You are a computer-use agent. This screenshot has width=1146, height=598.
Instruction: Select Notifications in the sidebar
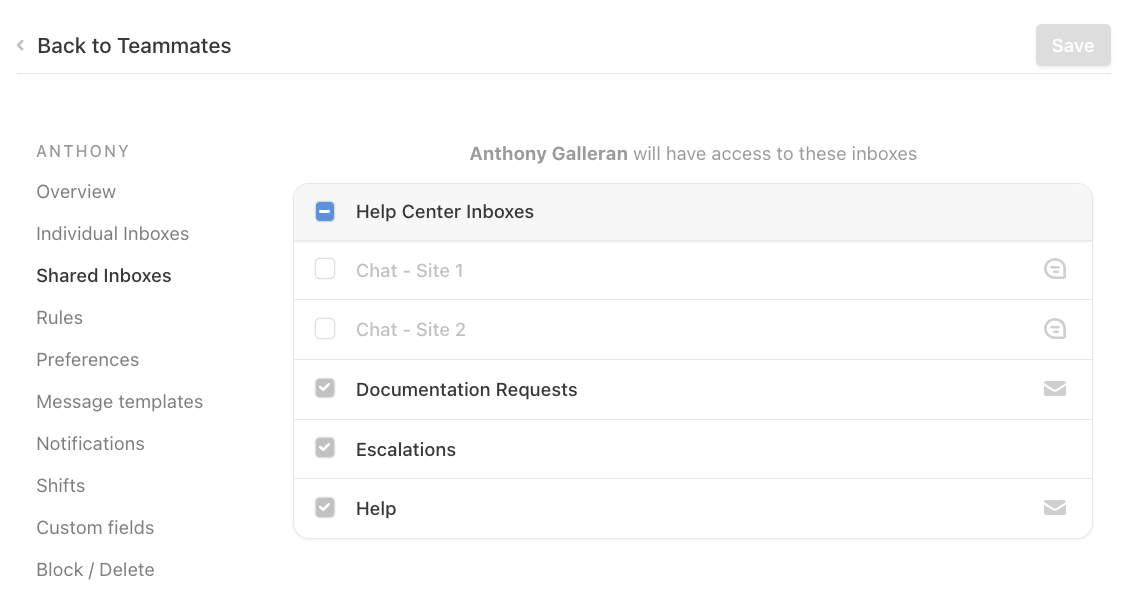click(x=90, y=443)
